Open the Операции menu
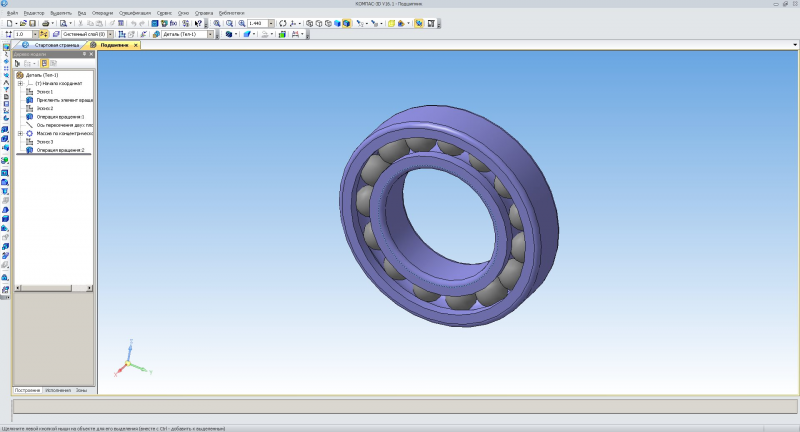Image resolution: width=800 pixels, height=432 pixels. 103,13
